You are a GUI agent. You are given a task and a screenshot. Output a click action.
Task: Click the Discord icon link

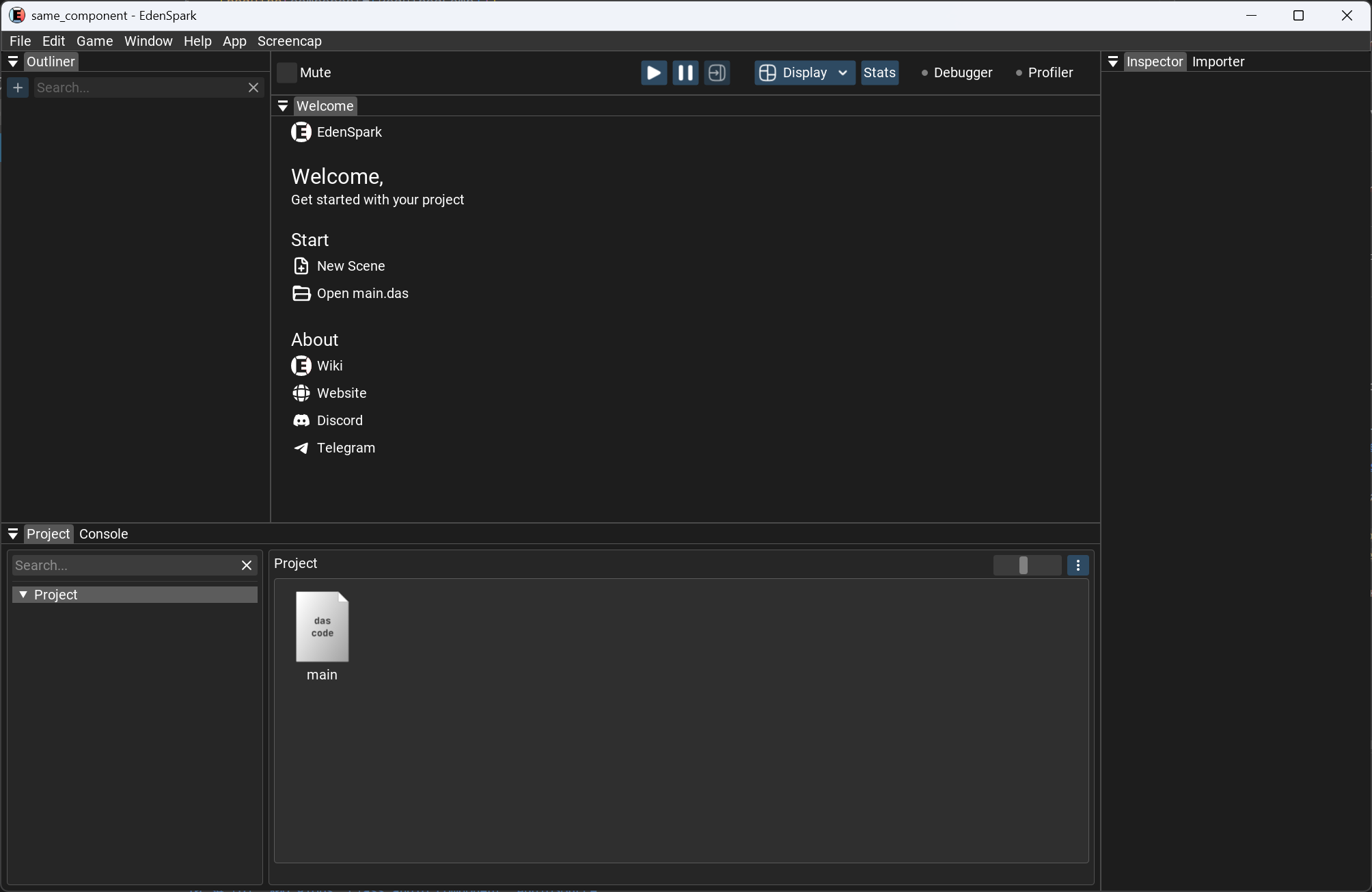click(x=301, y=420)
